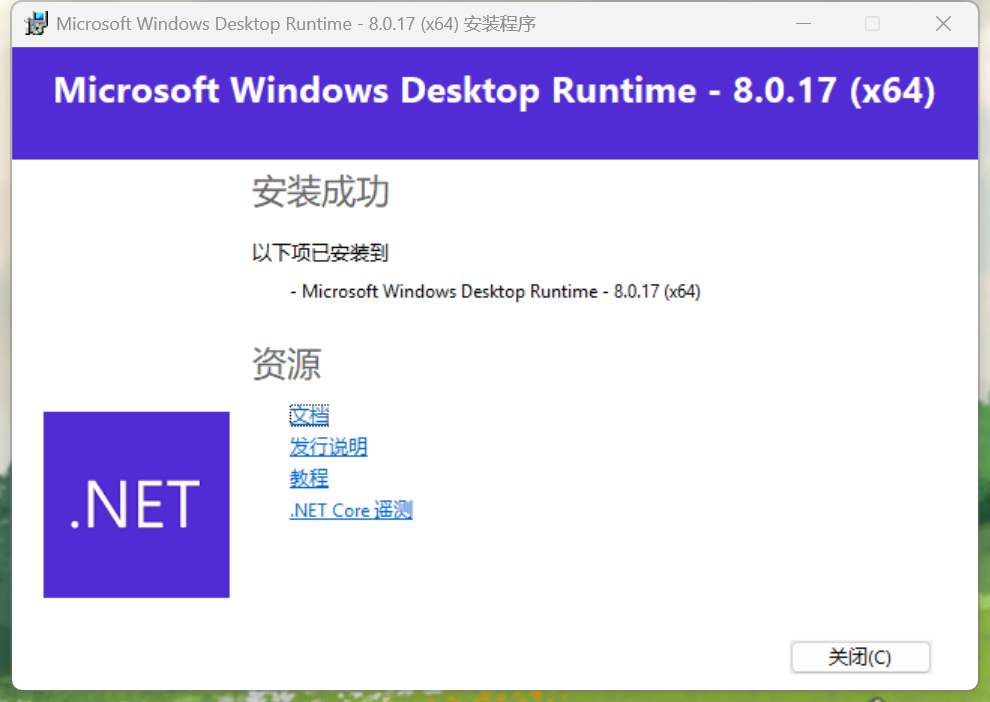Image resolution: width=990 pixels, height=702 pixels.
Task: Click the 关闭(C) button
Action: click(860, 657)
